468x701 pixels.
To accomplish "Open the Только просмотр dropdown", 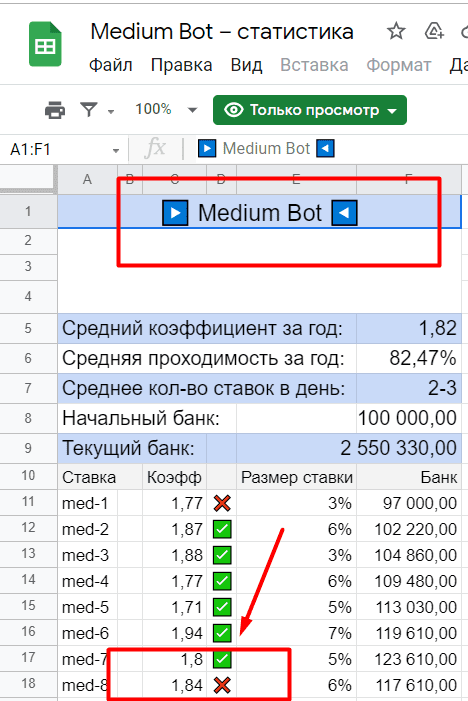I will point(310,110).
